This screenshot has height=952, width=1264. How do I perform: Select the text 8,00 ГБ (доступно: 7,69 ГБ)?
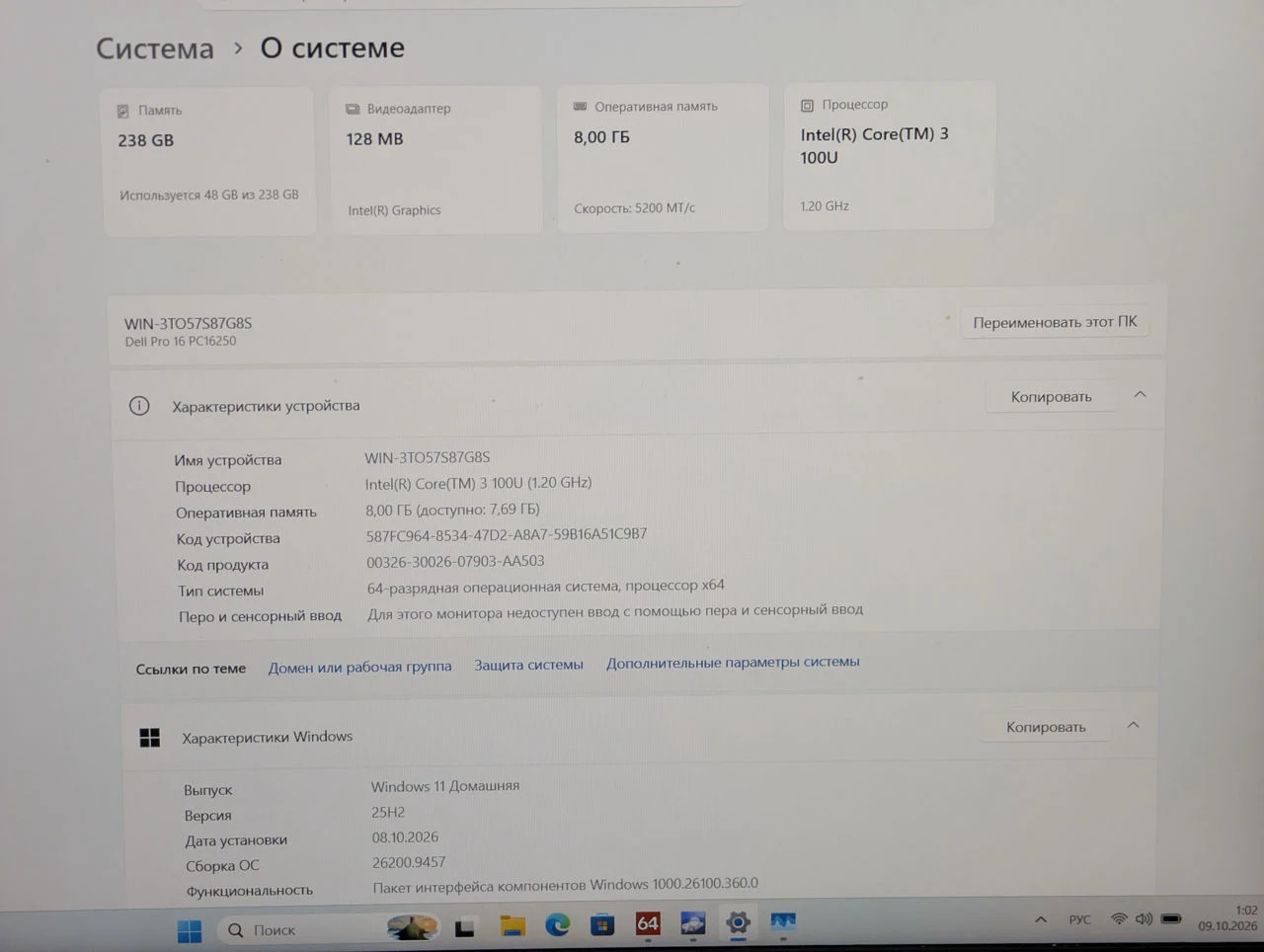tap(452, 510)
